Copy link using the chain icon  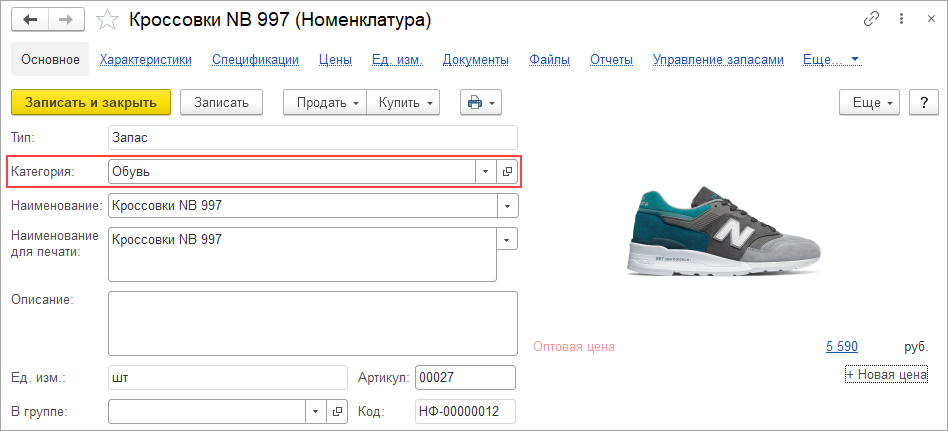click(x=871, y=19)
